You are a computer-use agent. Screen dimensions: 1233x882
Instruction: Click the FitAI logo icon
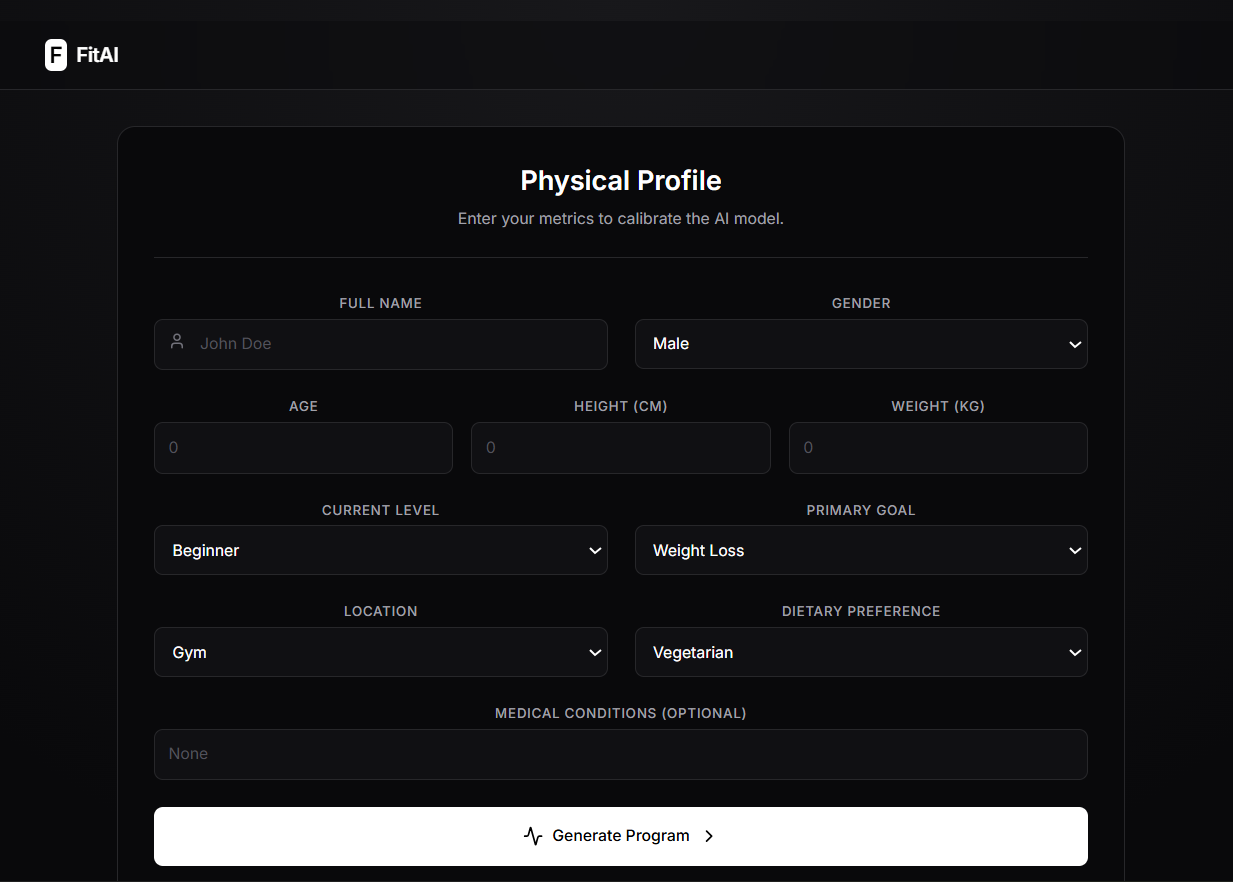(x=55, y=55)
